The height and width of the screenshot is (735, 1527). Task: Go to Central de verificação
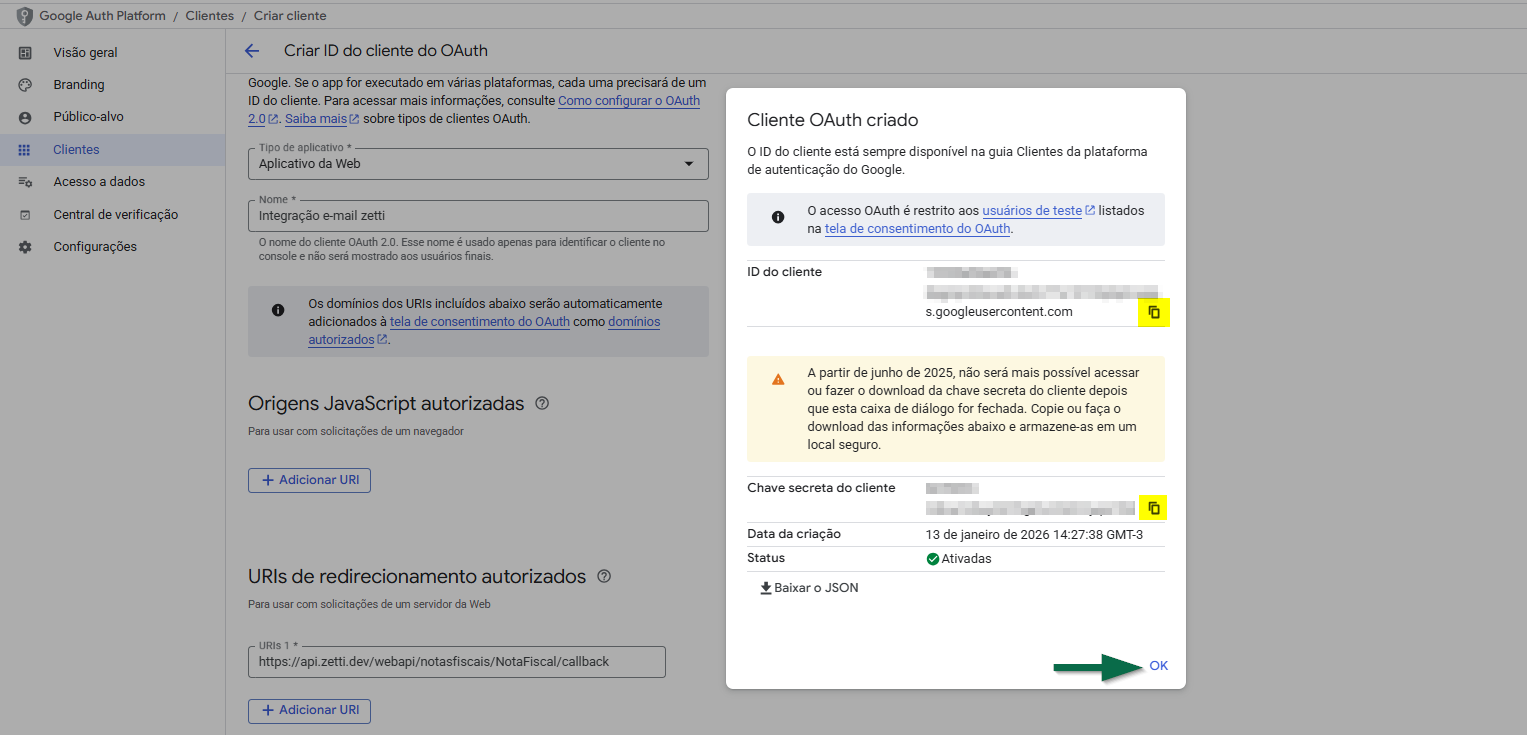(x=115, y=214)
